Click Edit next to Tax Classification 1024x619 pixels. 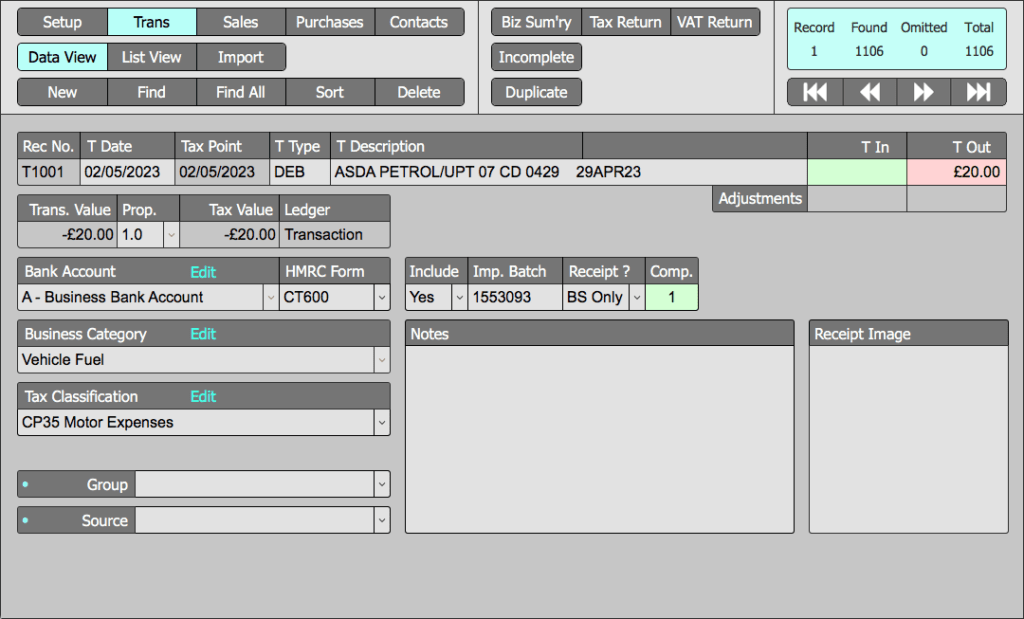pos(203,396)
